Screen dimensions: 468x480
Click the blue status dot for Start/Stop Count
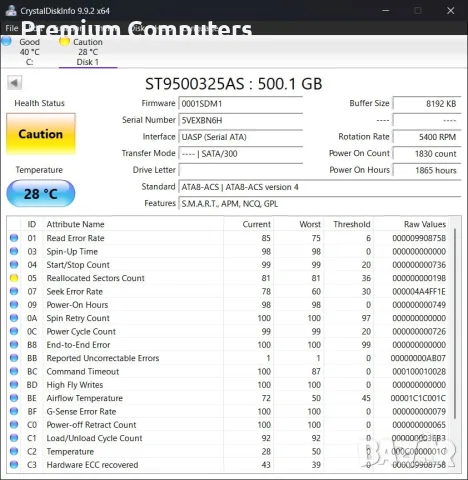pos(14,265)
